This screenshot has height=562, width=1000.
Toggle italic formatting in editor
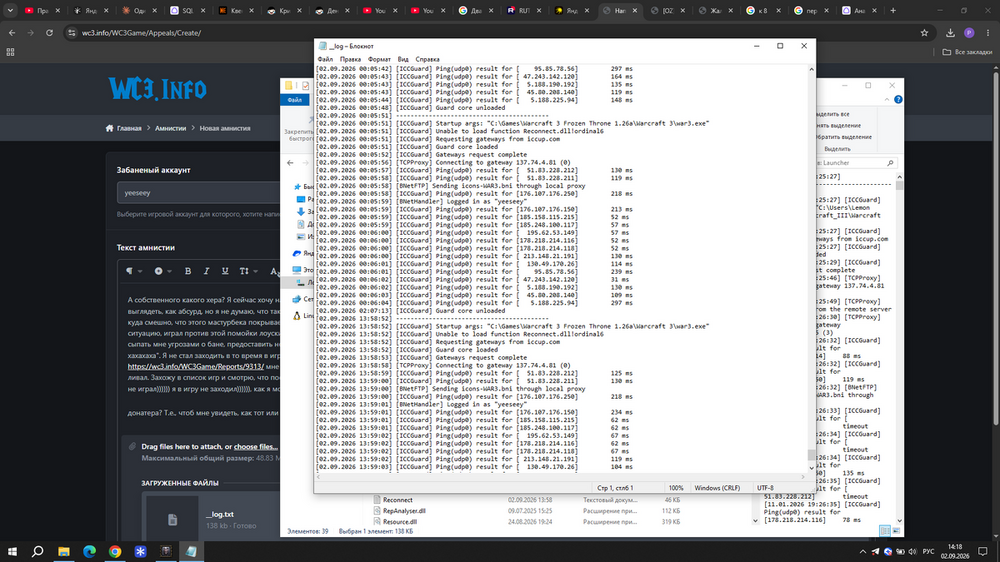[x=207, y=271]
